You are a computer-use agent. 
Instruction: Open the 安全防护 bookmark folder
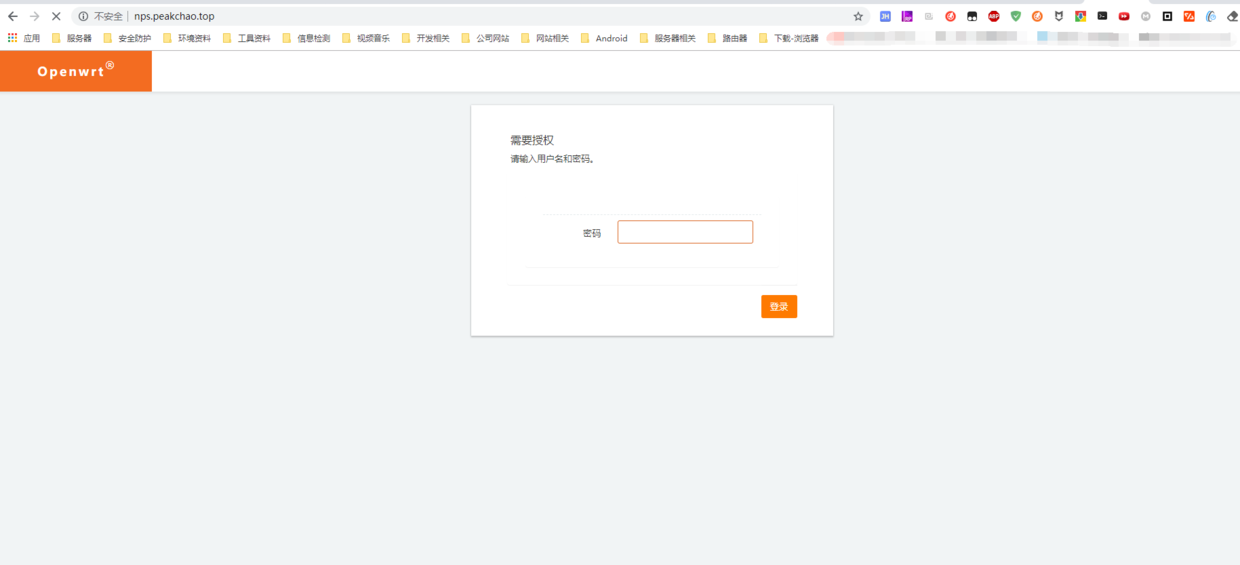point(127,38)
